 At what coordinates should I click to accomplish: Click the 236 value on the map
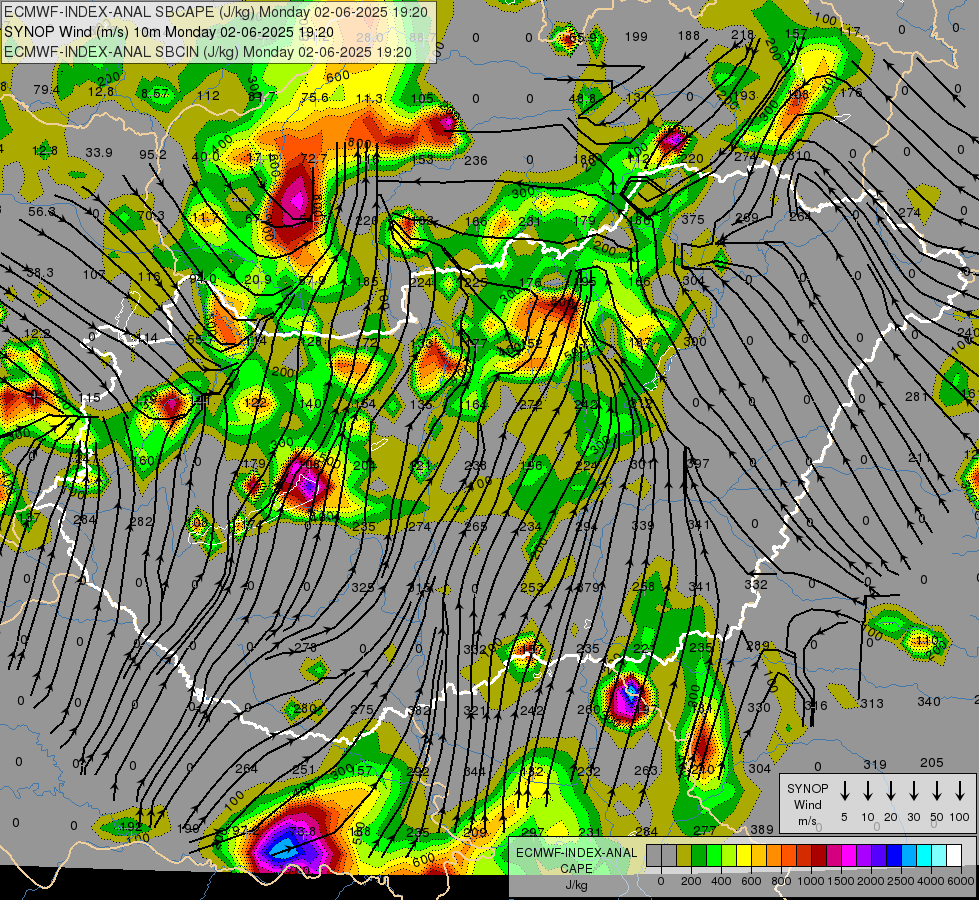click(476, 161)
